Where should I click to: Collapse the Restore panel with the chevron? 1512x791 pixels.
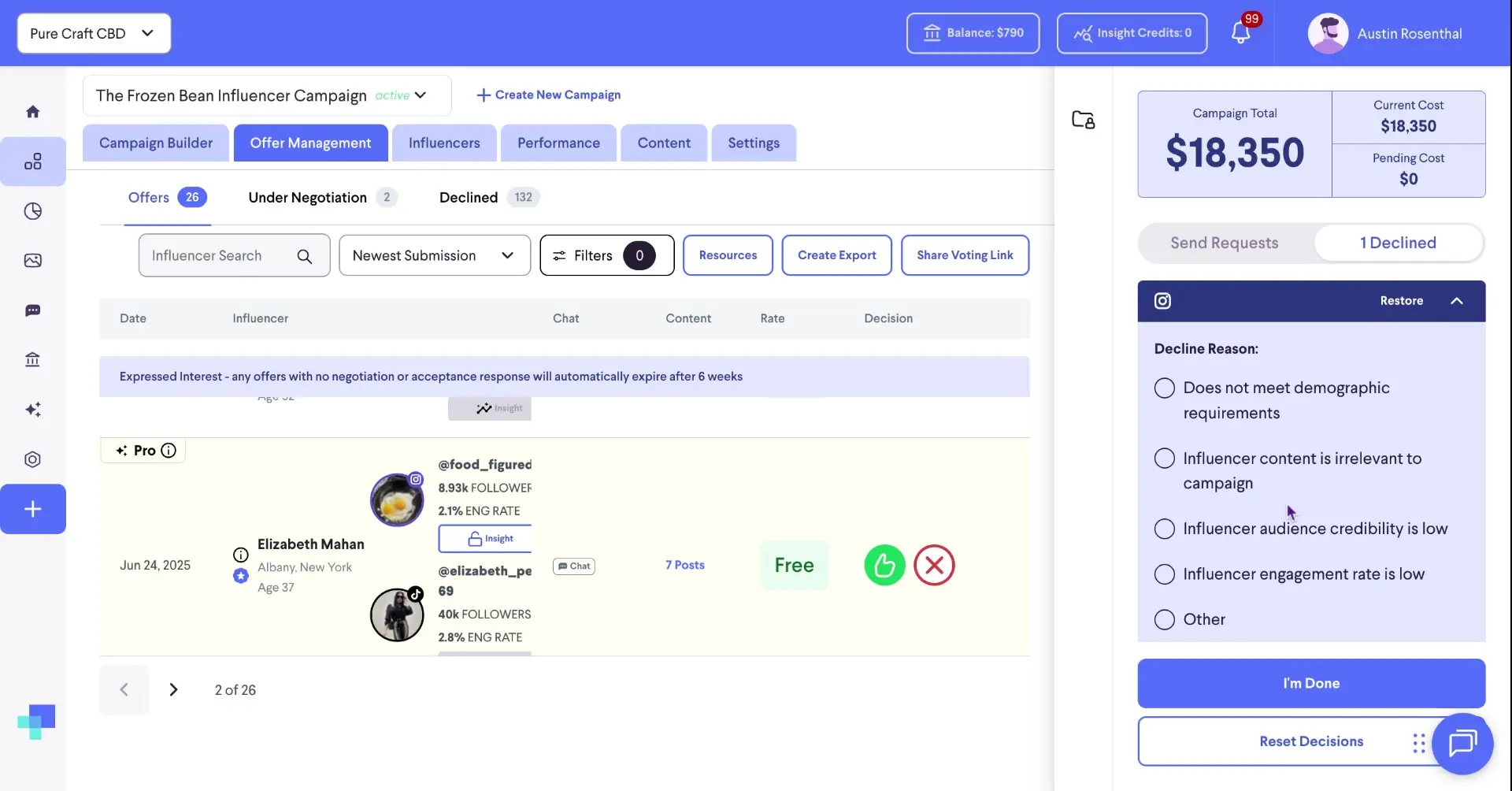[x=1457, y=300]
